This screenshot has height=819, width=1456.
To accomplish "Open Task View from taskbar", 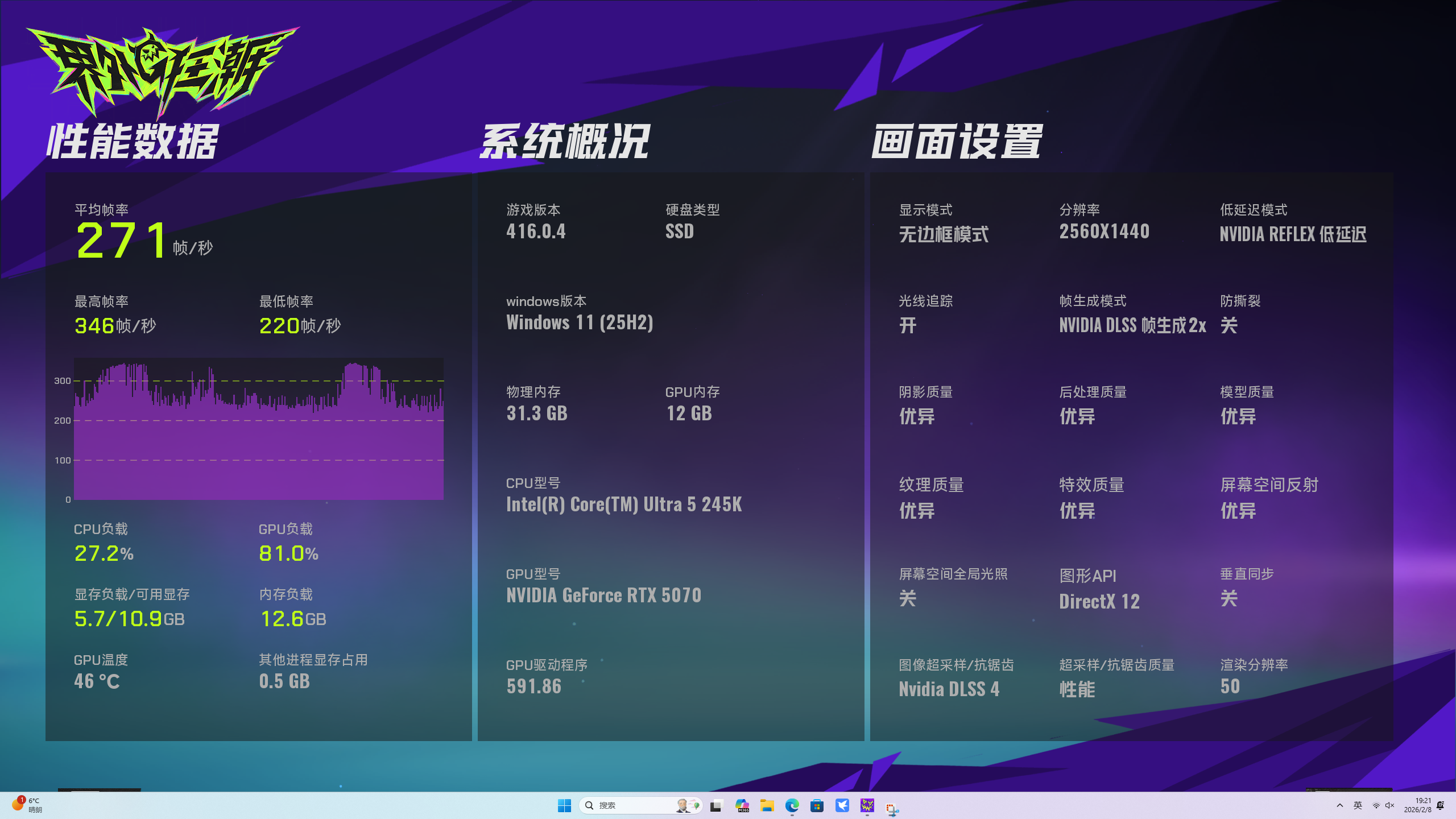I will (715, 805).
